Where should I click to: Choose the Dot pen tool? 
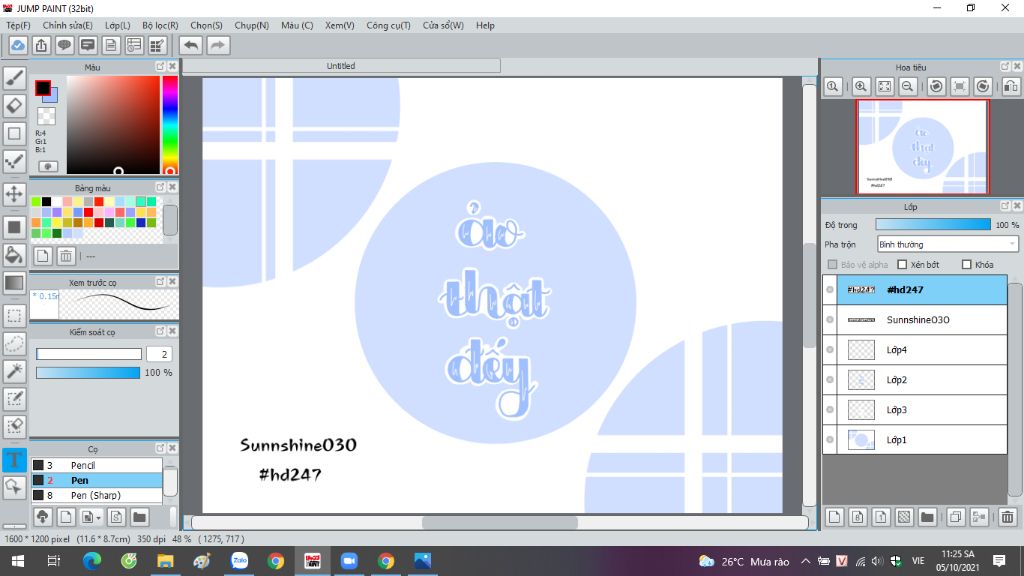[14, 161]
